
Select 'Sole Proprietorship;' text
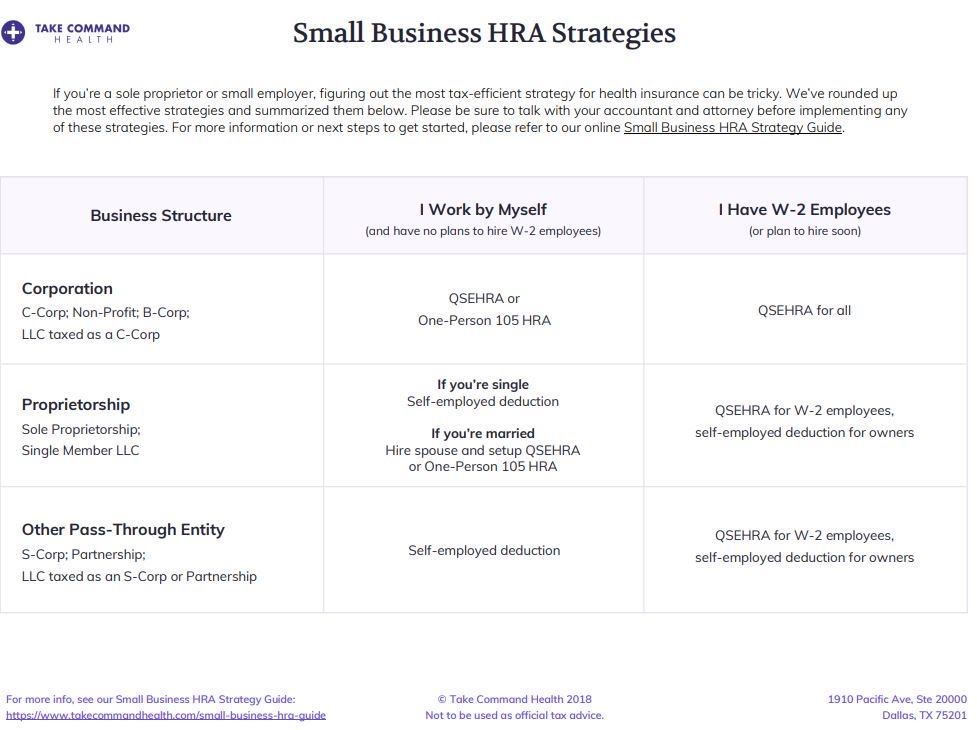81,429
